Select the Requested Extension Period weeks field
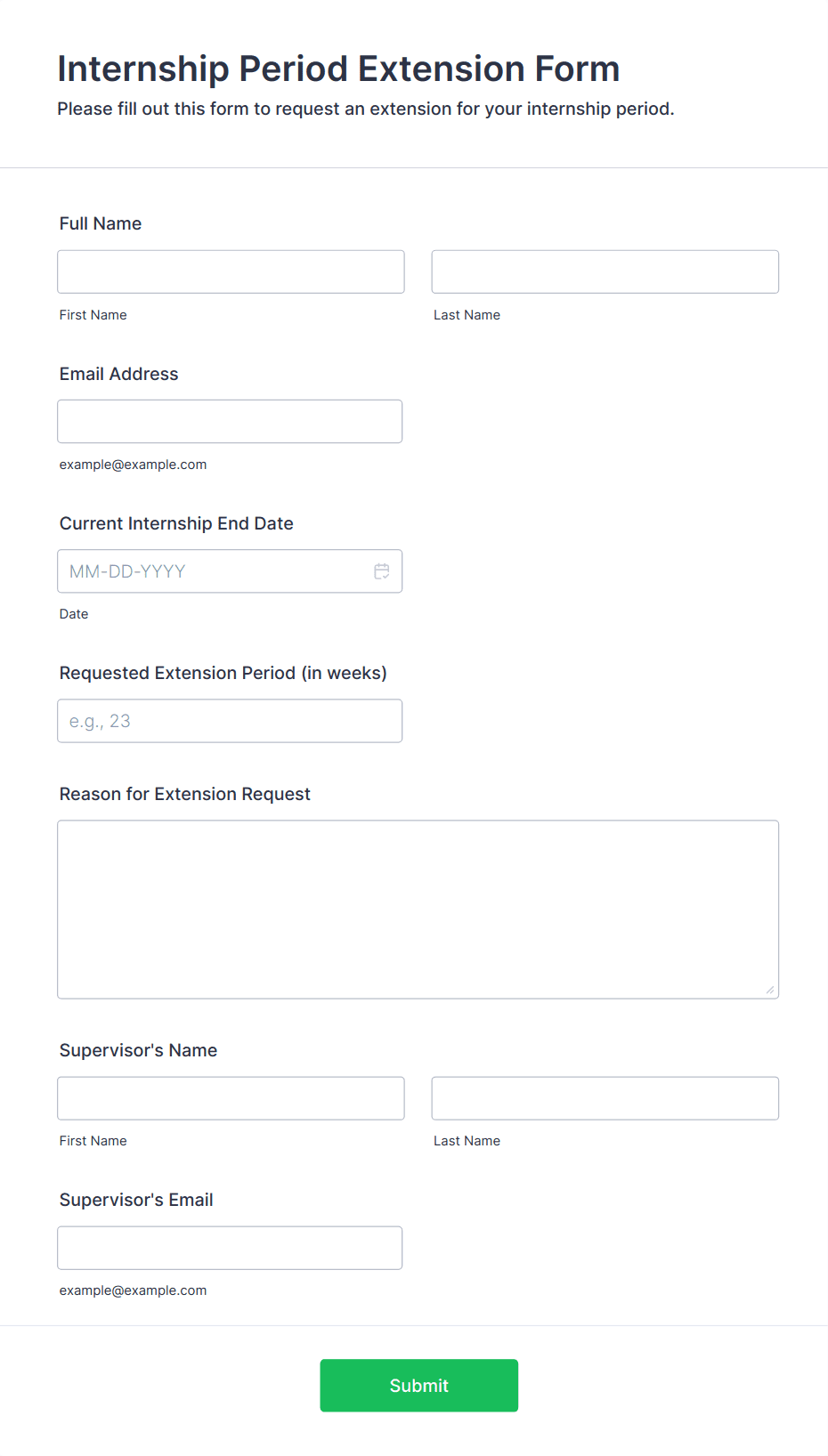Screen dimensions: 828x1456 tap(230, 721)
